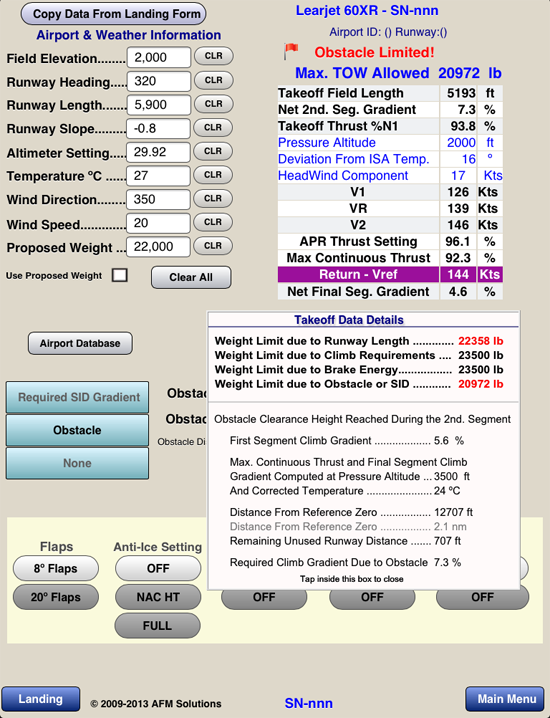Click the Net Final Seg. Gradient label

coord(358,292)
